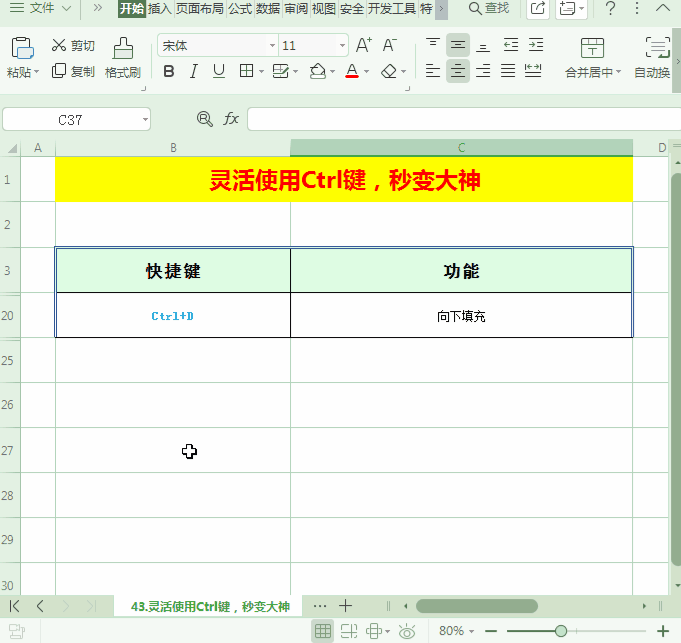
Task: Expand fill color dropdown arrow
Action: point(333,72)
